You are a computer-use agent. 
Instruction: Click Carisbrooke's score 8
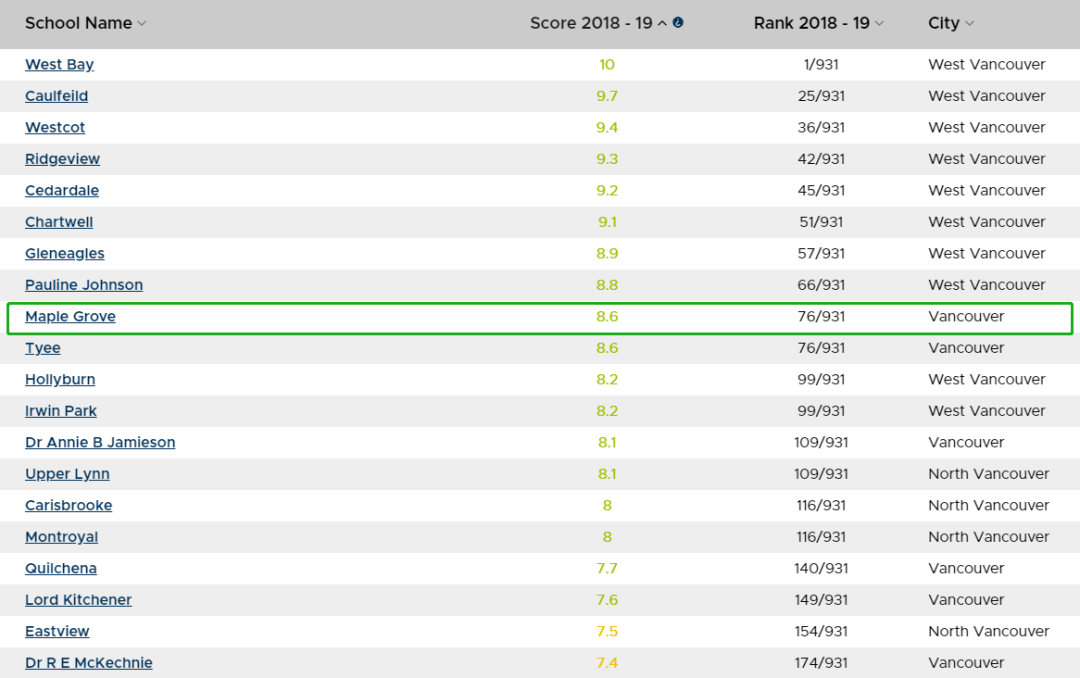pos(607,506)
